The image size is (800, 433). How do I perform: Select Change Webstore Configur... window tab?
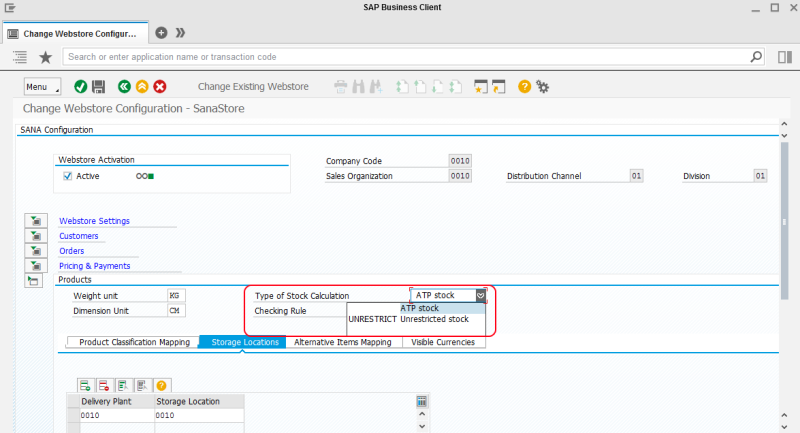tap(76, 34)
